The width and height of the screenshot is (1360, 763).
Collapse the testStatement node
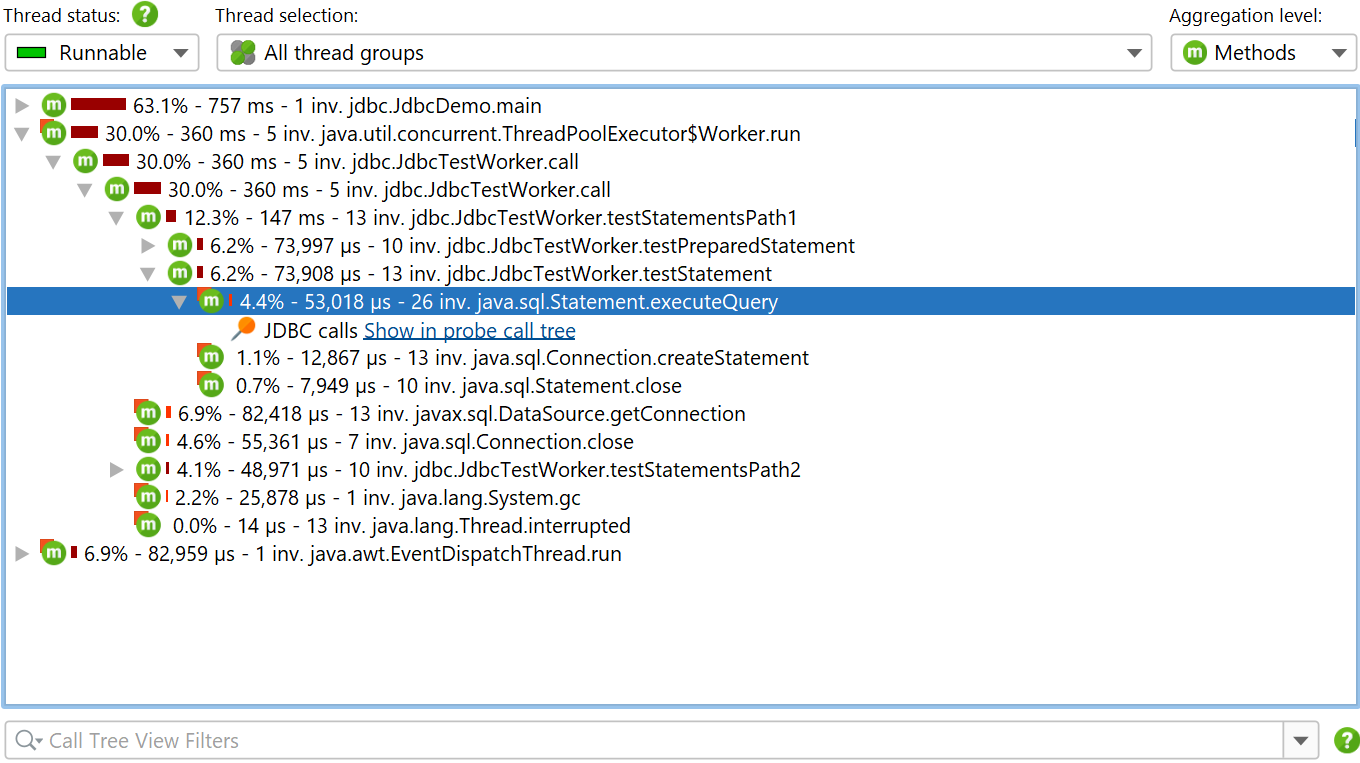coord(148,274)
